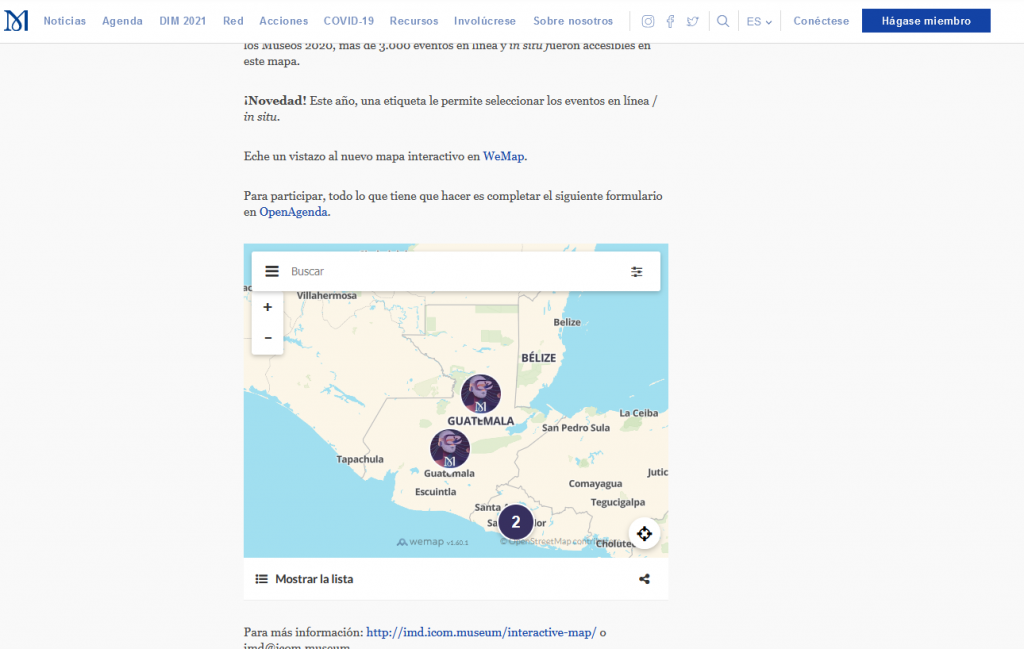Open the map hamburger menu
The image size is (1024, 649).
click(x=272, y=271)
